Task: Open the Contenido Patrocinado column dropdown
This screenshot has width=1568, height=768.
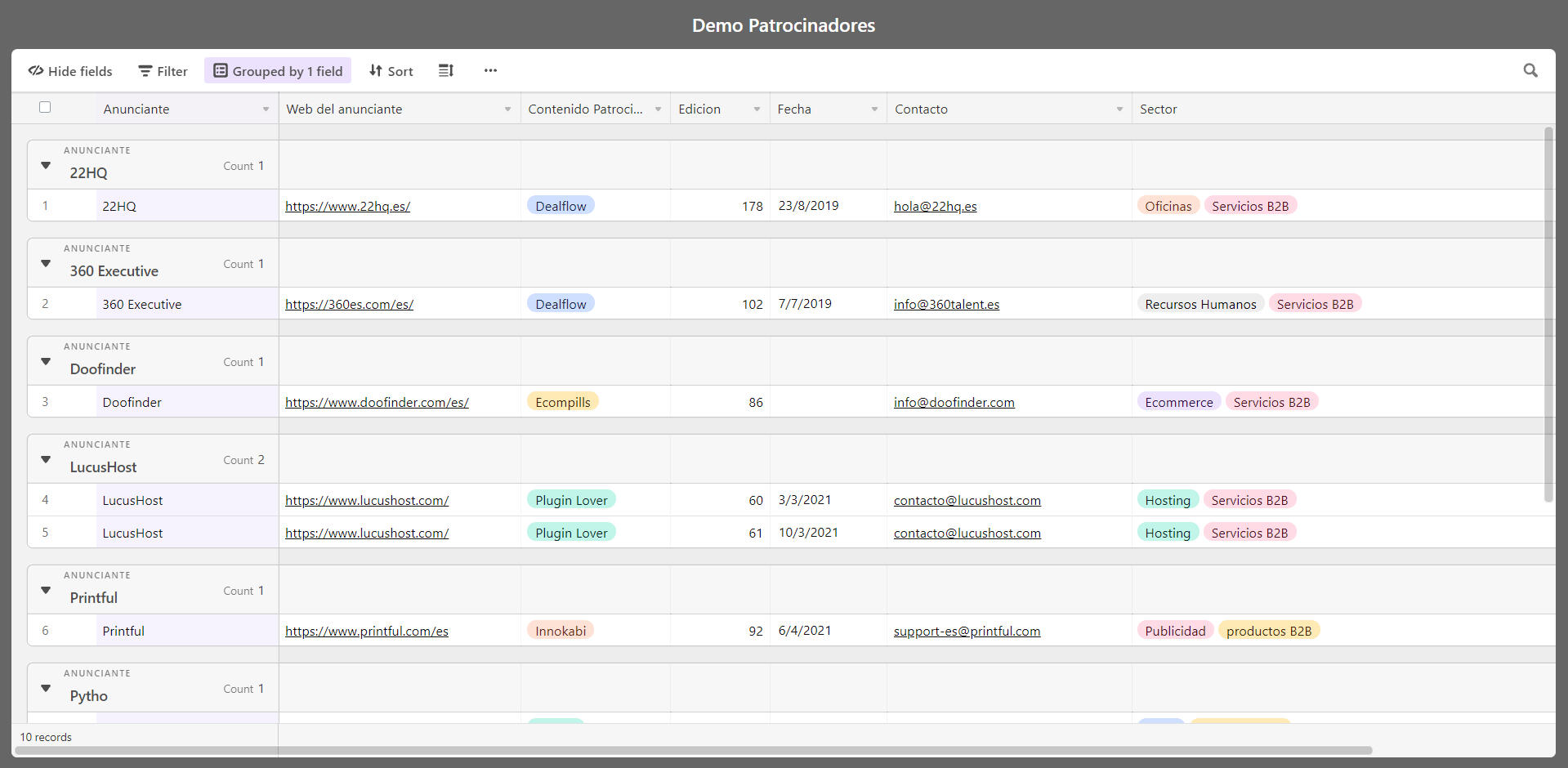Action: coord(658,109)
